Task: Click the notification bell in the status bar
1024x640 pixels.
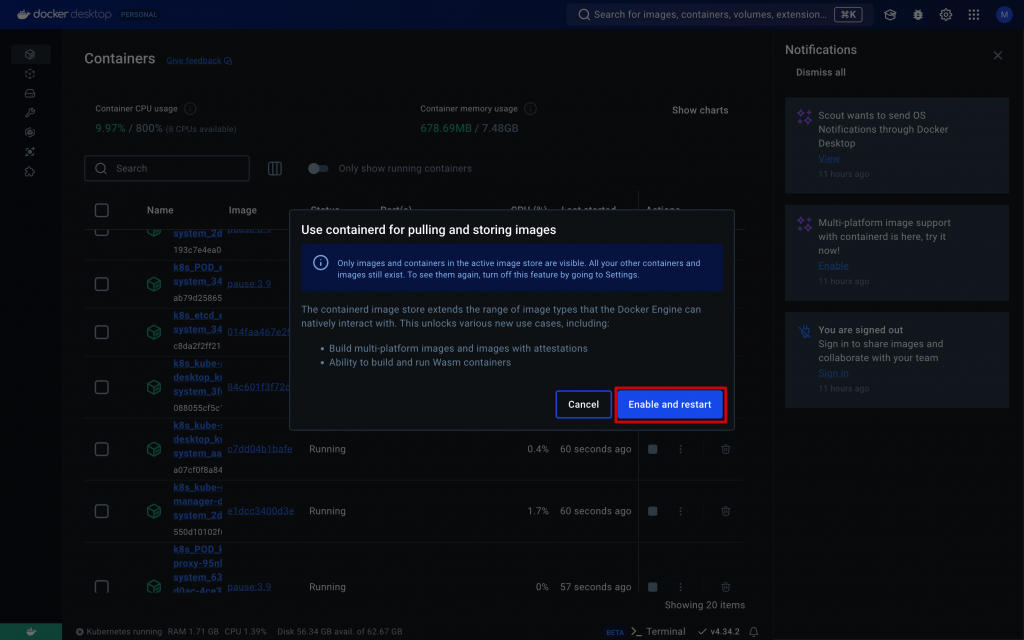Action: [x=754, y=632]
